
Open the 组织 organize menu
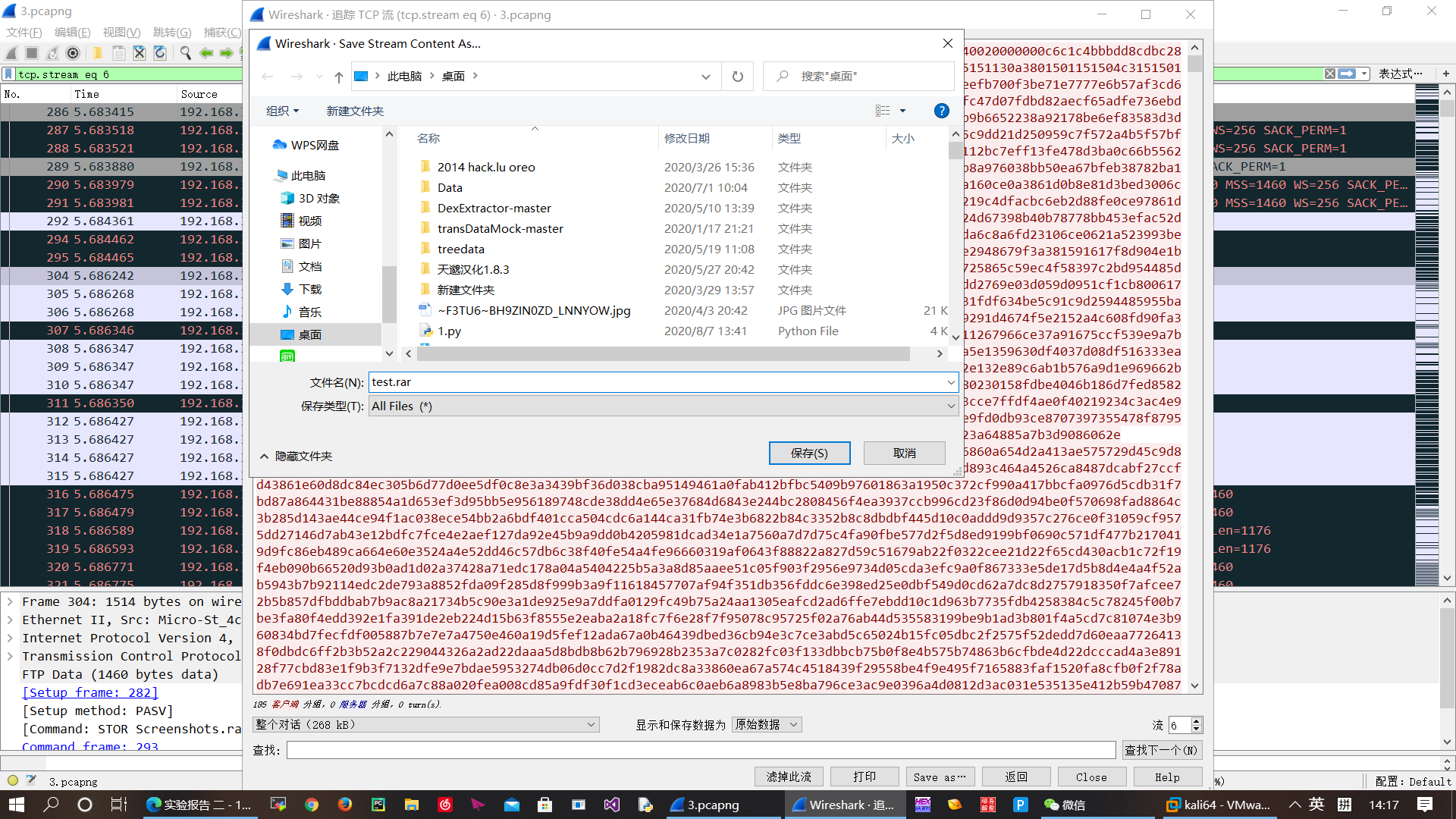point(282,111)
